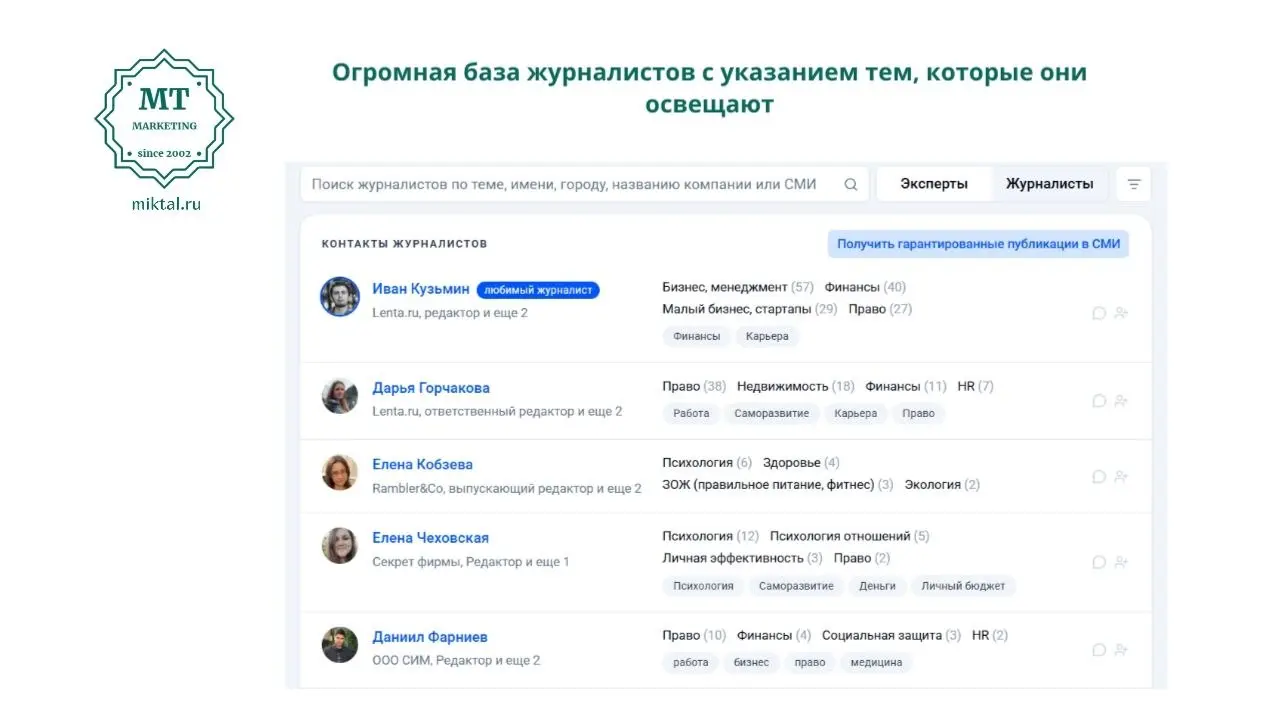This screenshot has width=1280, height=720.
Task: Select Иван Кузьмин's Финансы (40) topic
Action: pos(865,287)
